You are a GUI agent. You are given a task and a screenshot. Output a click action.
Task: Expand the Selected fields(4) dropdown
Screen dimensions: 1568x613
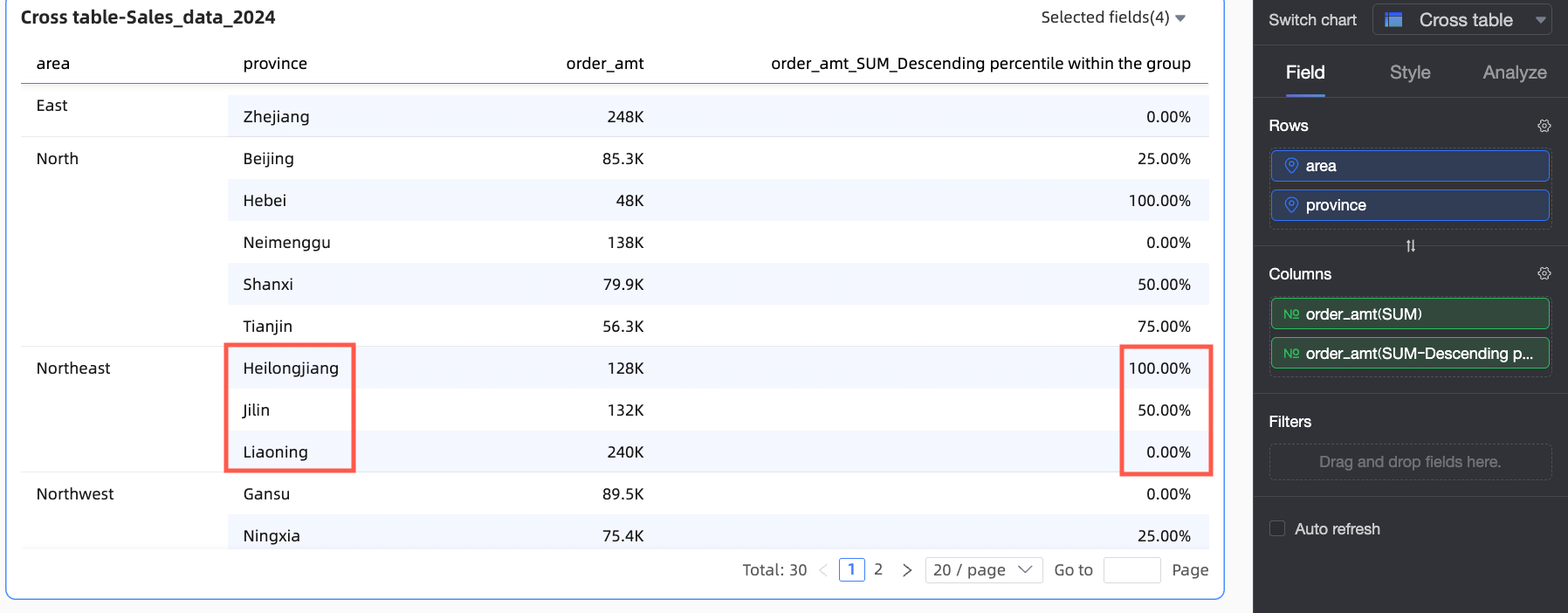[1113, 17]
